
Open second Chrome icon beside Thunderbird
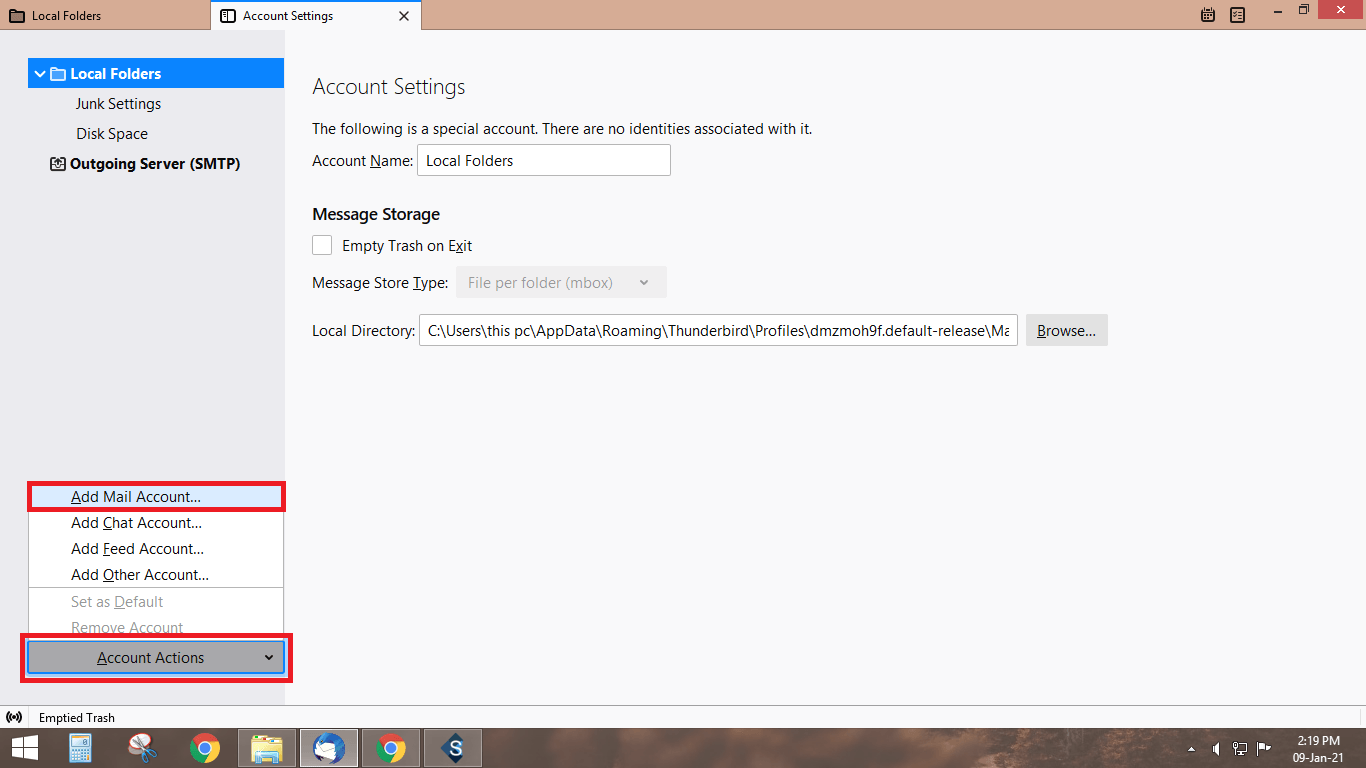point(391,748)
